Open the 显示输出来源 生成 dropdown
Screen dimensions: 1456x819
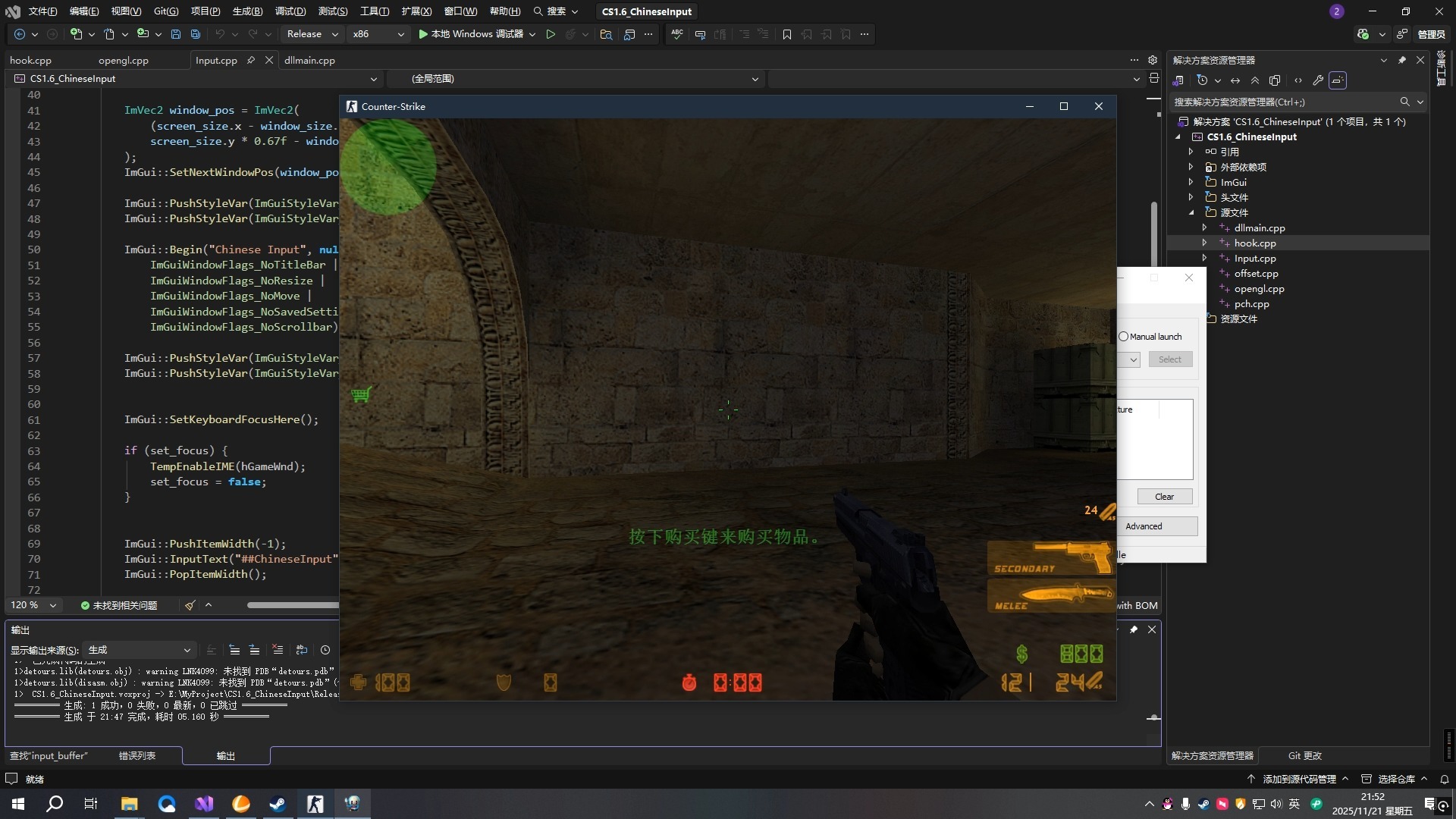(x=140, y=650)
